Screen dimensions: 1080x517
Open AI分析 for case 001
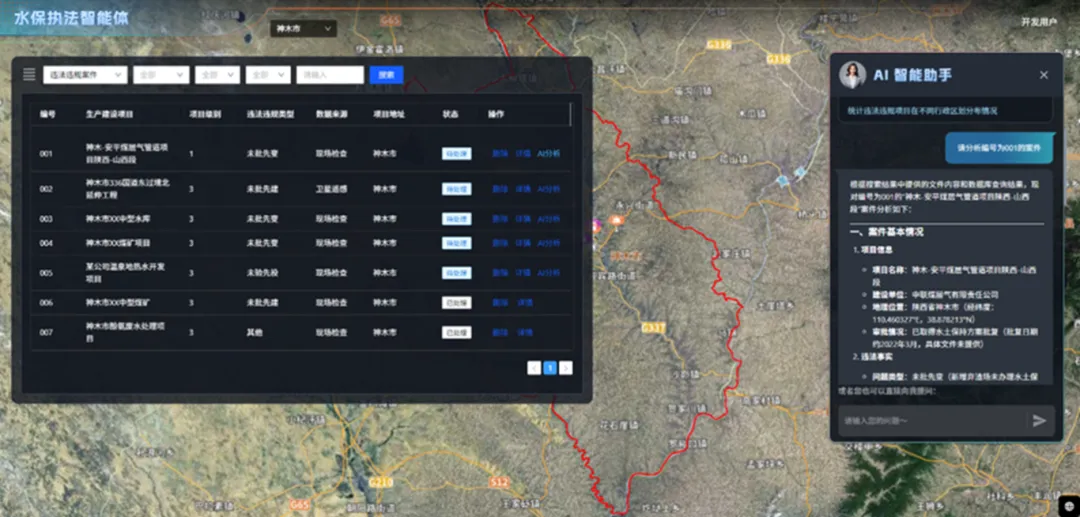(x=549, y=154)
